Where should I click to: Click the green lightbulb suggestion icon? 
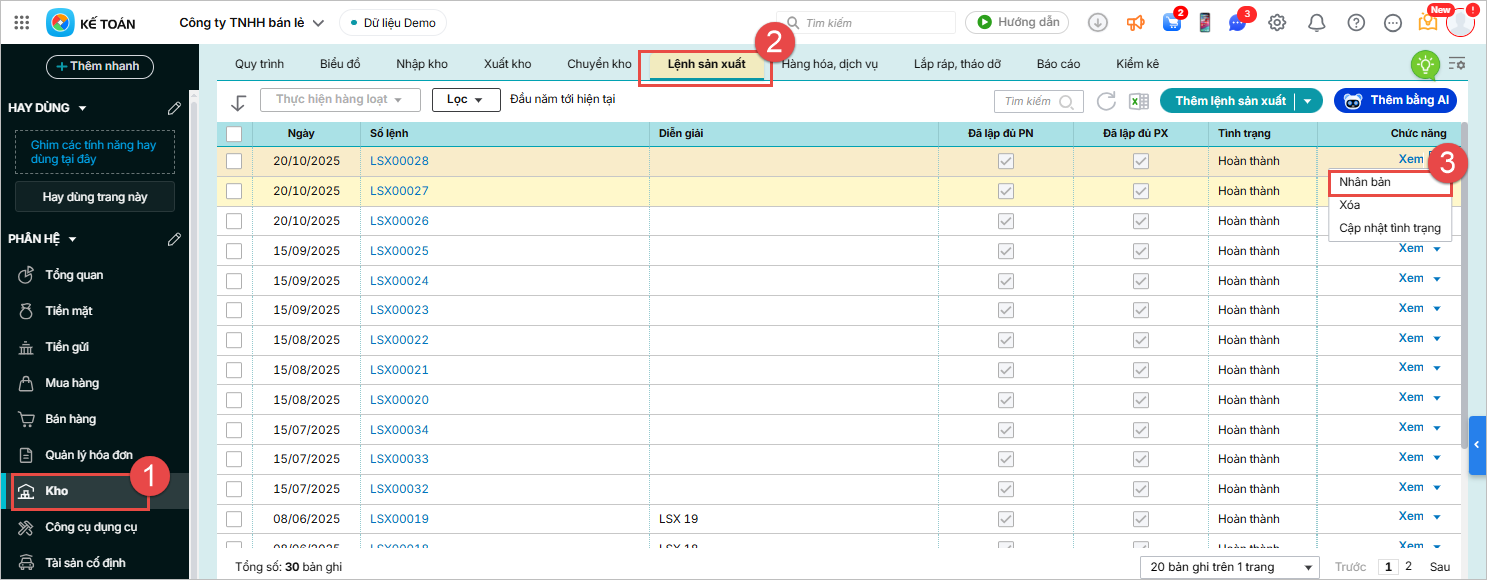click(1424, 64)
